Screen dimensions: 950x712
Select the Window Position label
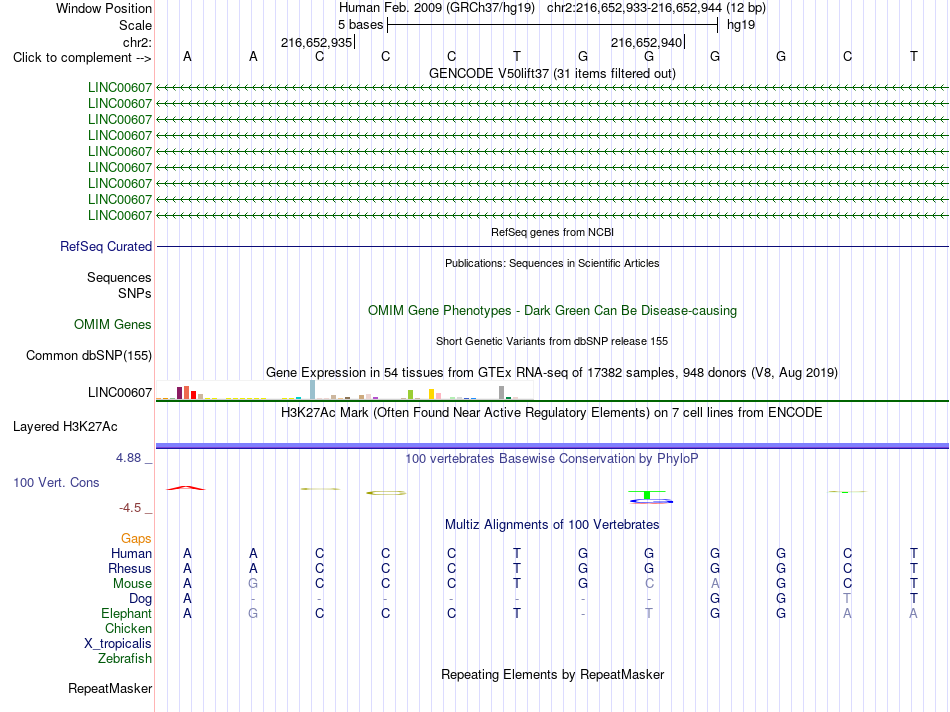tap(104, 8)
